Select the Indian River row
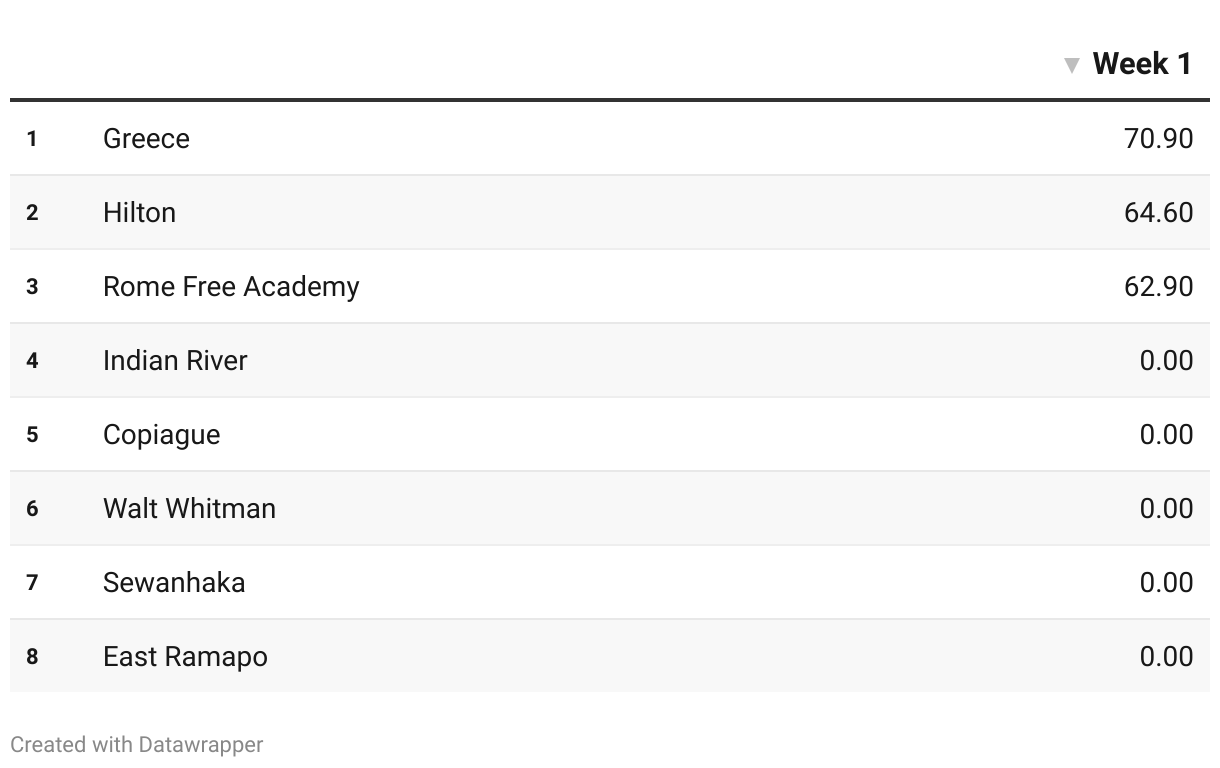The image size is (1220, 768). 610,360
